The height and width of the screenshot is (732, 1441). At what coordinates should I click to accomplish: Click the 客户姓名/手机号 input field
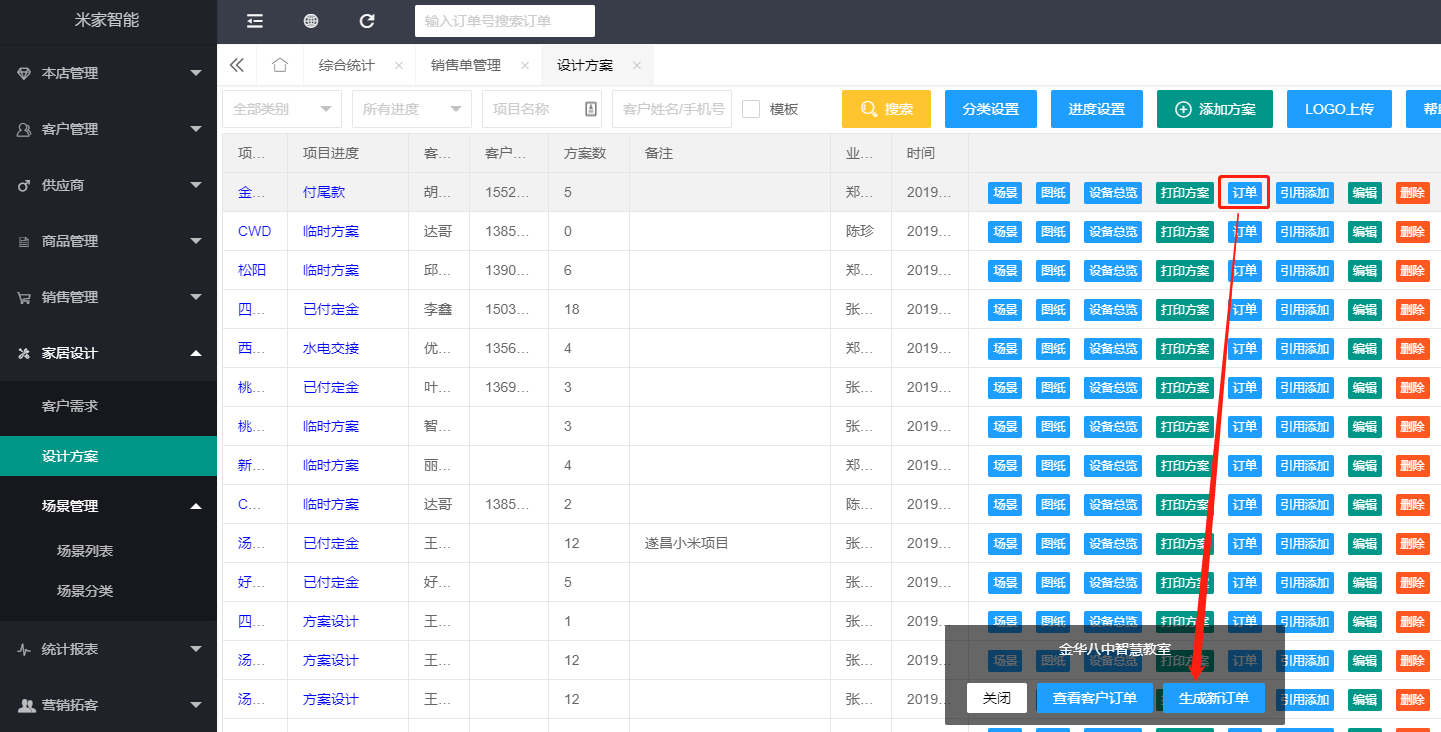pos(672,109)
